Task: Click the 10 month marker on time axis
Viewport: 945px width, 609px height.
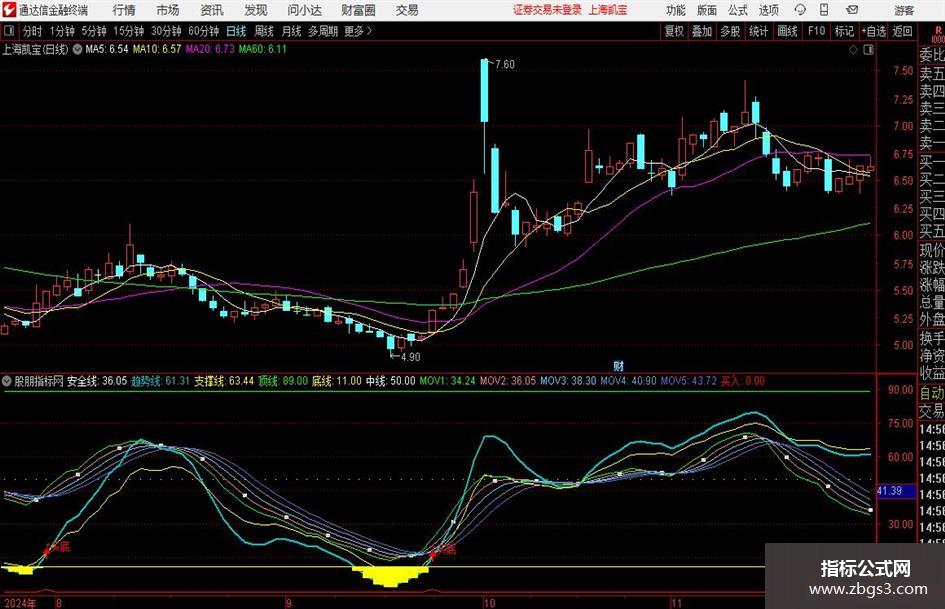Action: 489,603
